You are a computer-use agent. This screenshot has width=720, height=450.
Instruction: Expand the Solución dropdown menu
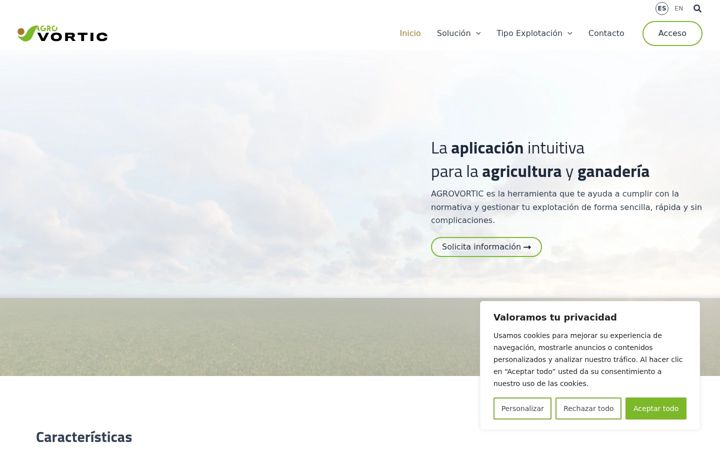[459, 33]
